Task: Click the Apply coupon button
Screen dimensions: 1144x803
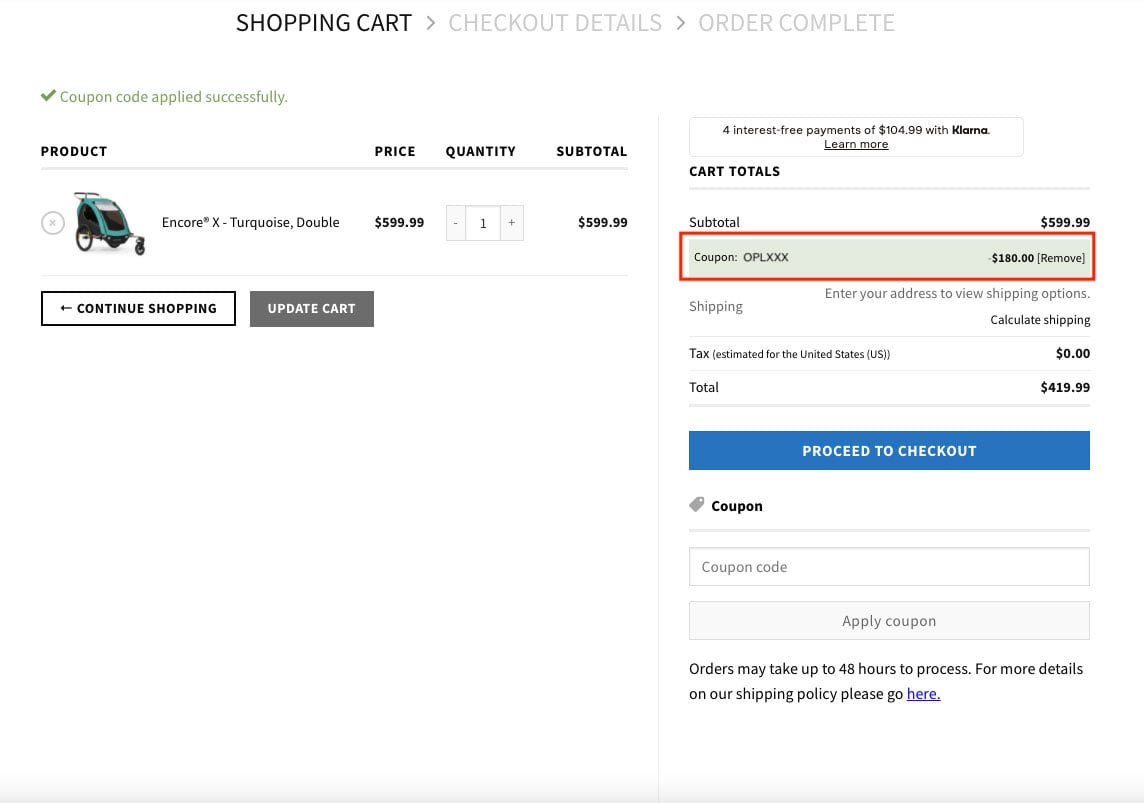Action: tap(889, 621)
